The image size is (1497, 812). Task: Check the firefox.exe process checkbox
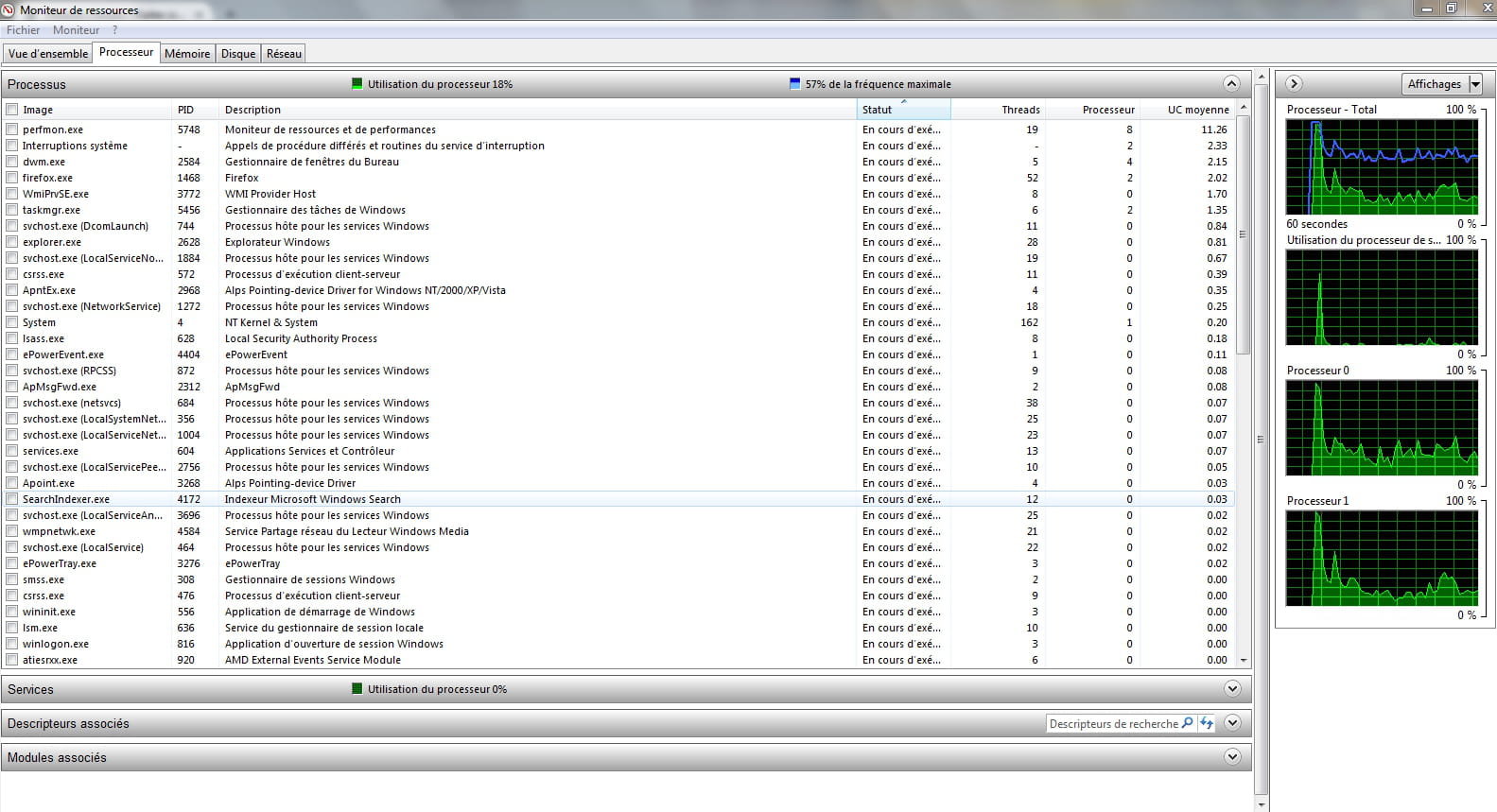click(12, 178)
